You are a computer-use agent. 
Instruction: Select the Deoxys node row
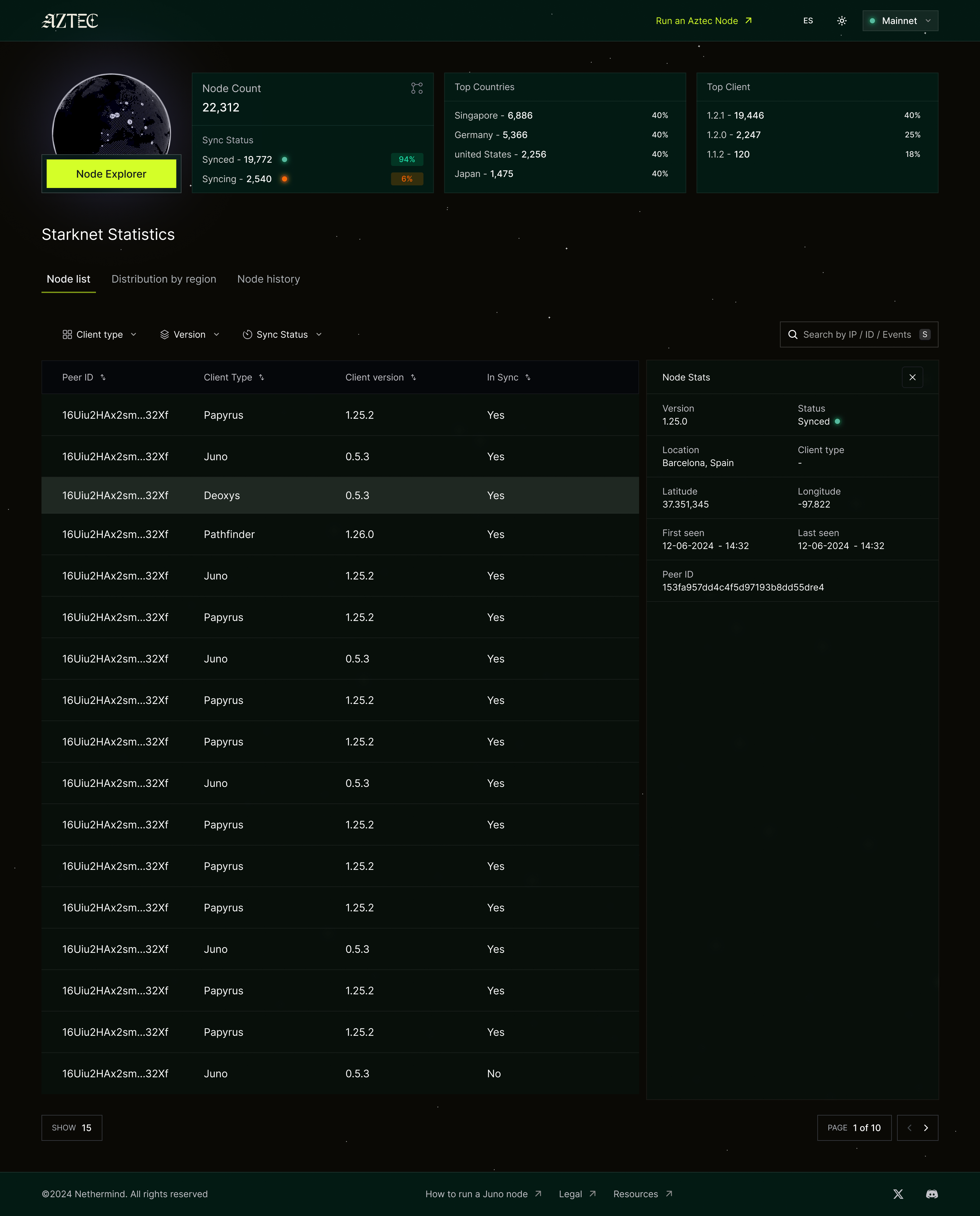pos(340,495)
